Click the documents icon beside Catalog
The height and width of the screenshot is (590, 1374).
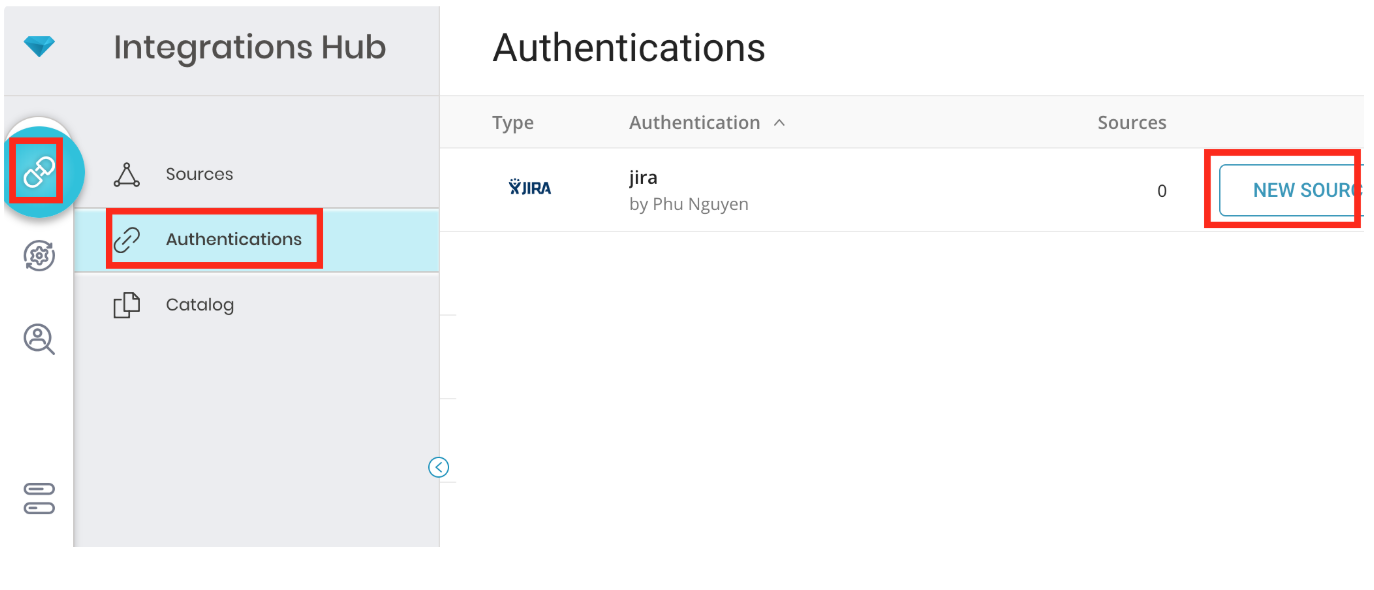126,305
